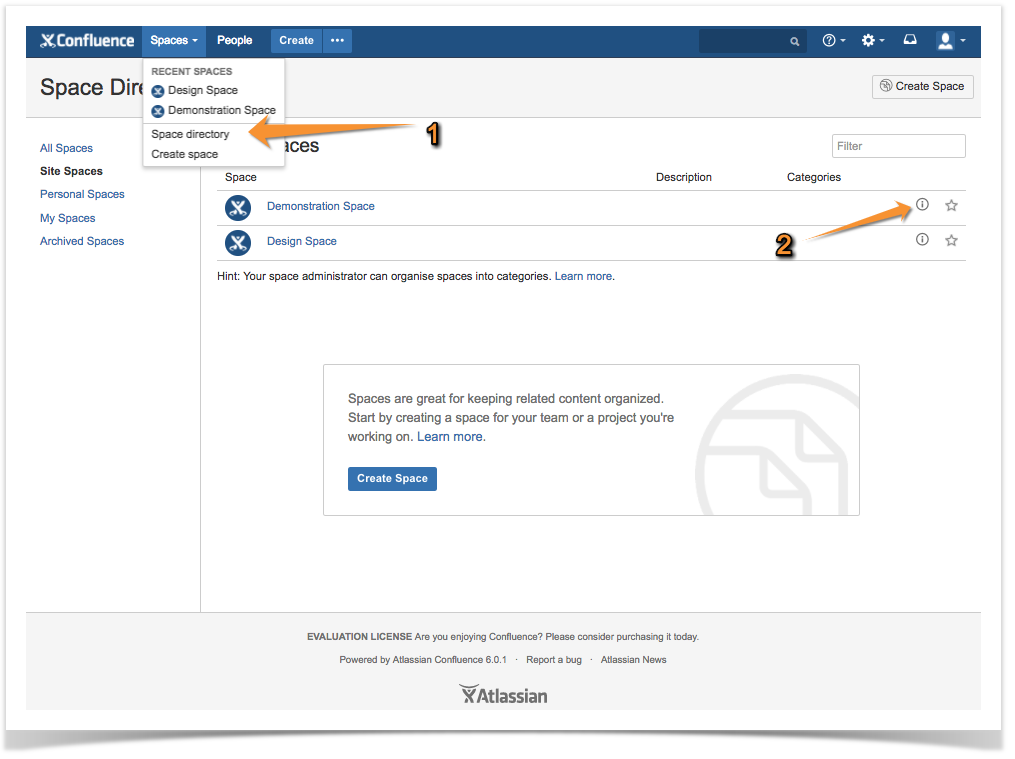Open Archived Spaces in sidebar
The image size is (1015, 759).
[82, 241]
